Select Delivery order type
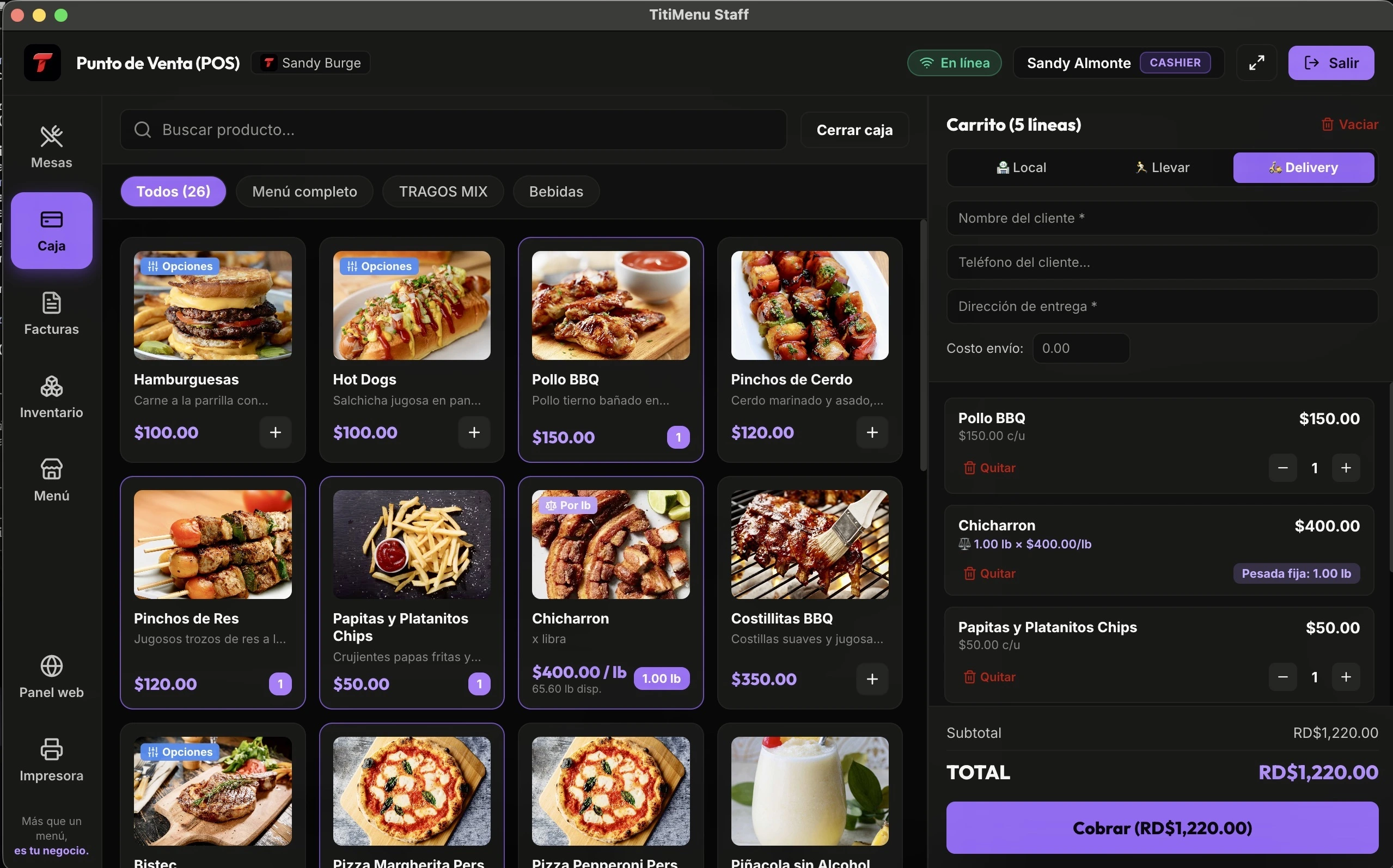The width and height of the screenshot is (1393, 868). click(1304, 168)
